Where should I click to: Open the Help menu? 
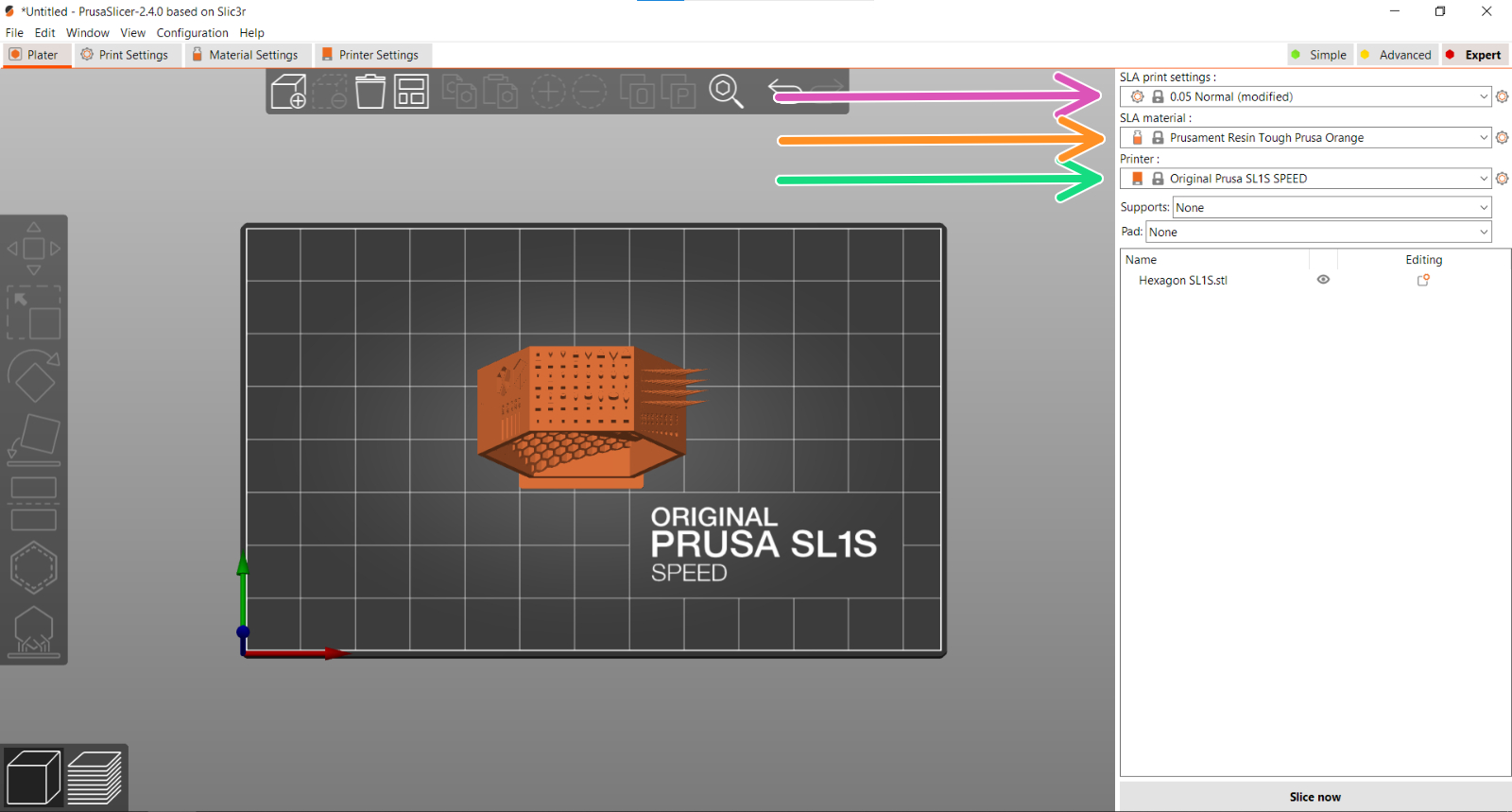(x=251, y=33)
